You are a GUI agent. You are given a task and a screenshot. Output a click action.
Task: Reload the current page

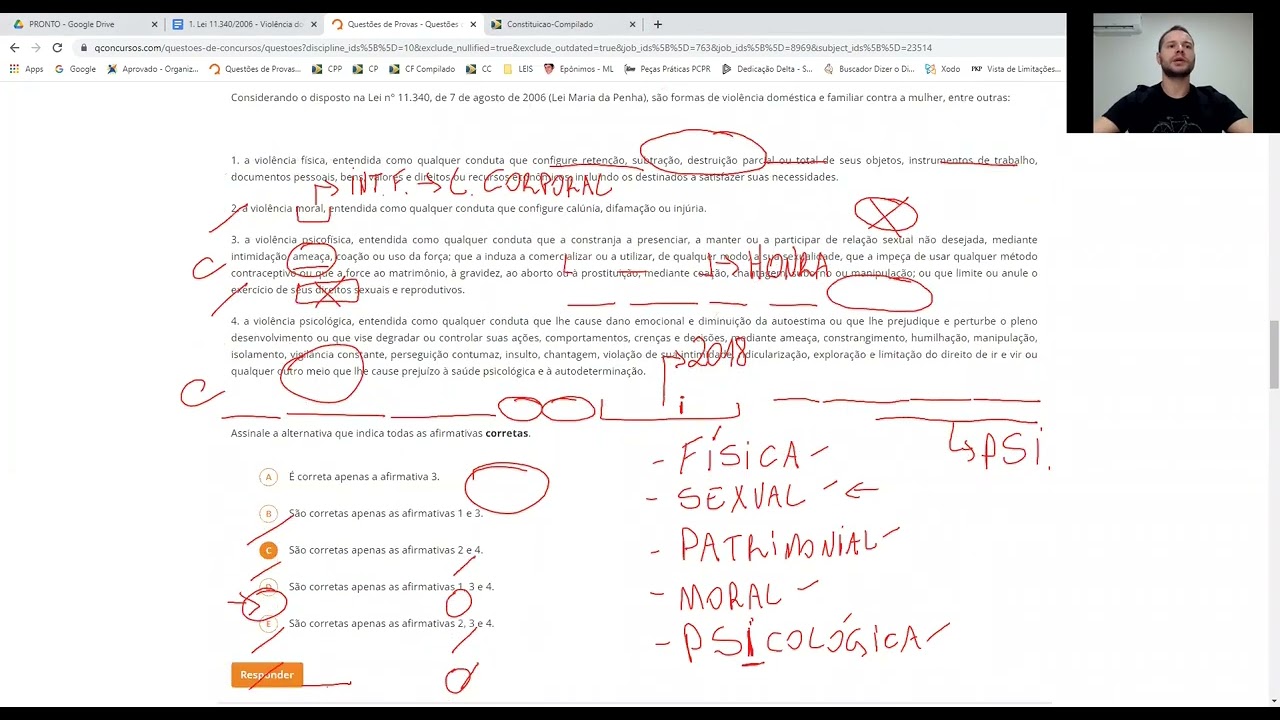[x=57, y=47]
